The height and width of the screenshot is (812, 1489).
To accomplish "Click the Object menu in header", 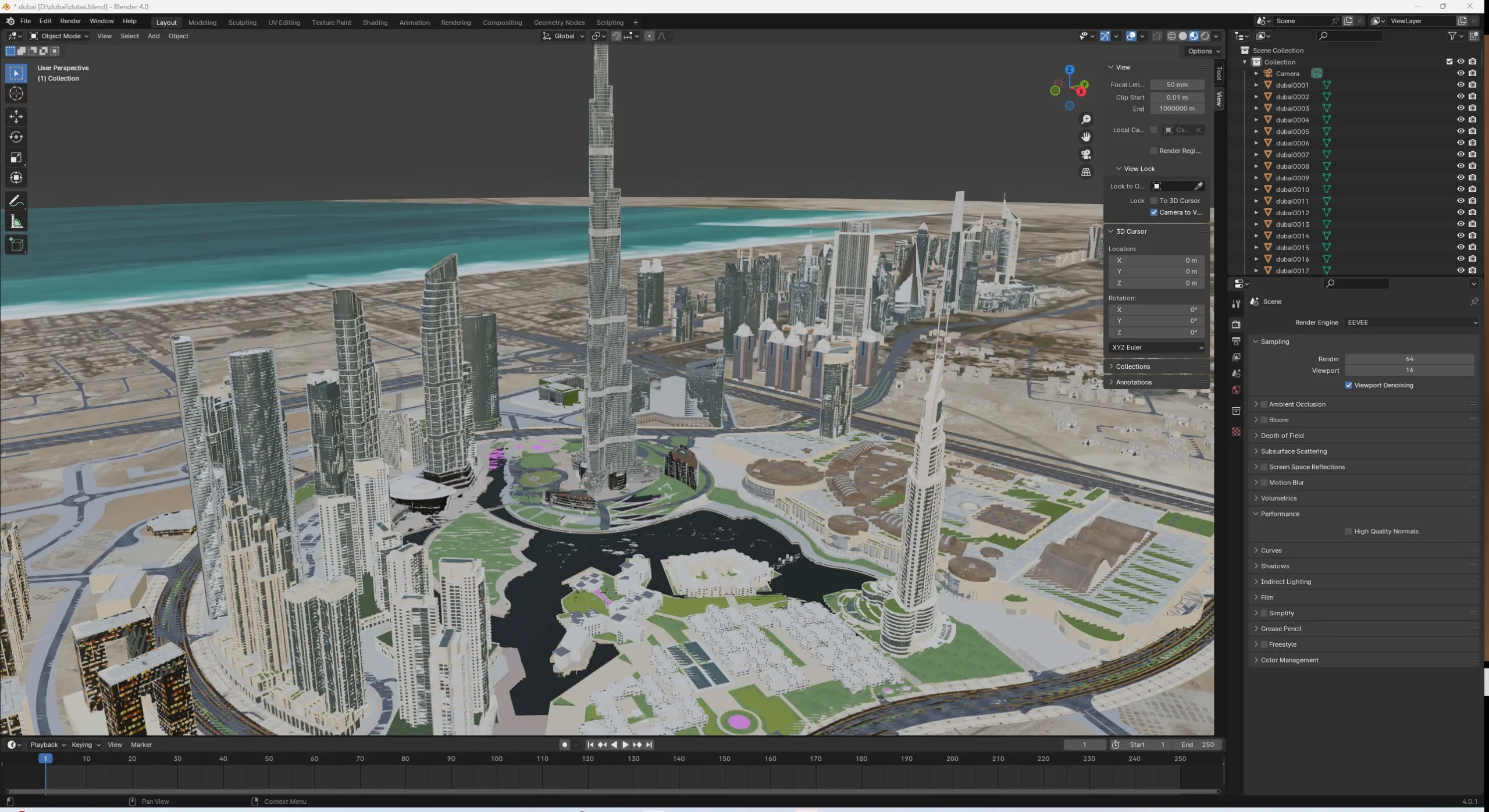I will (178, 36).
